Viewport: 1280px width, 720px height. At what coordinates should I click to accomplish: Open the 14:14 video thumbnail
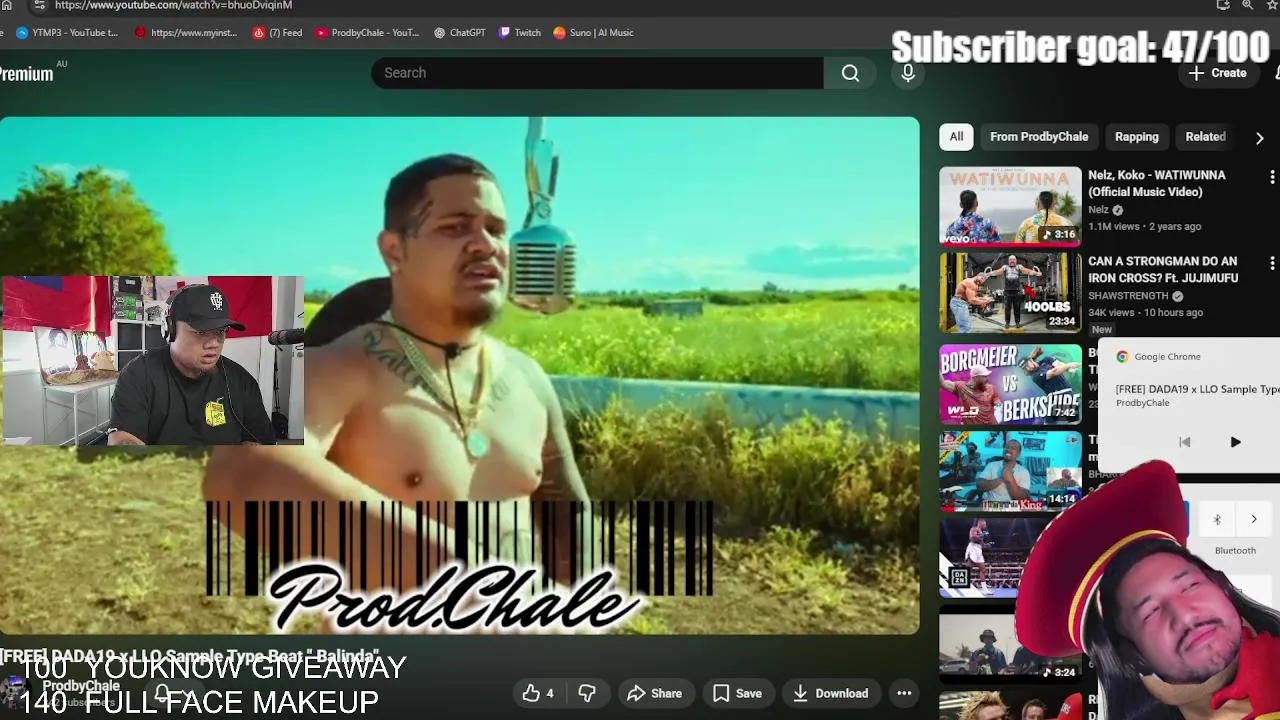coord(1010,470)
